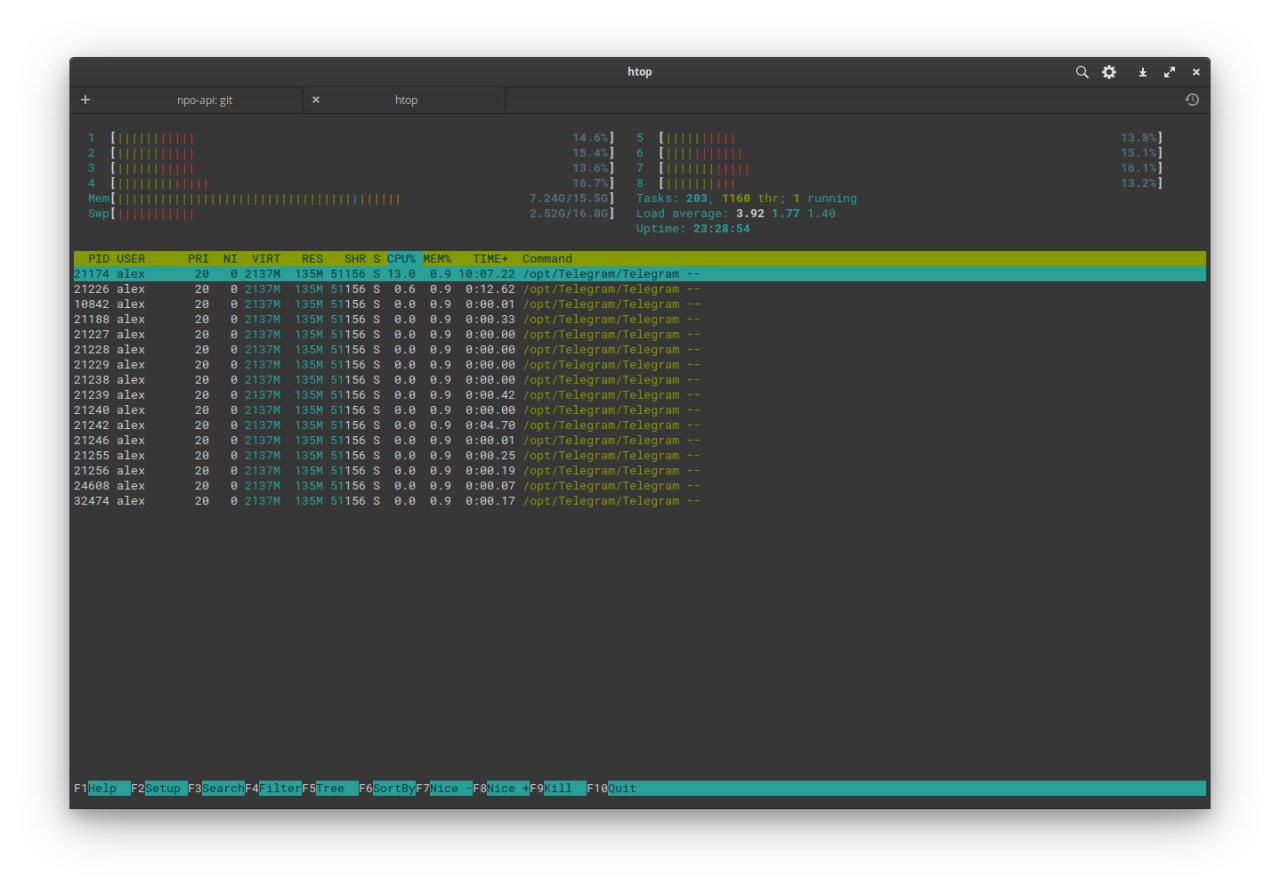This screenshot has width=1280, height=891.
Task: Click the 10:07.22 time value
Action: click(x=487, y=274)
